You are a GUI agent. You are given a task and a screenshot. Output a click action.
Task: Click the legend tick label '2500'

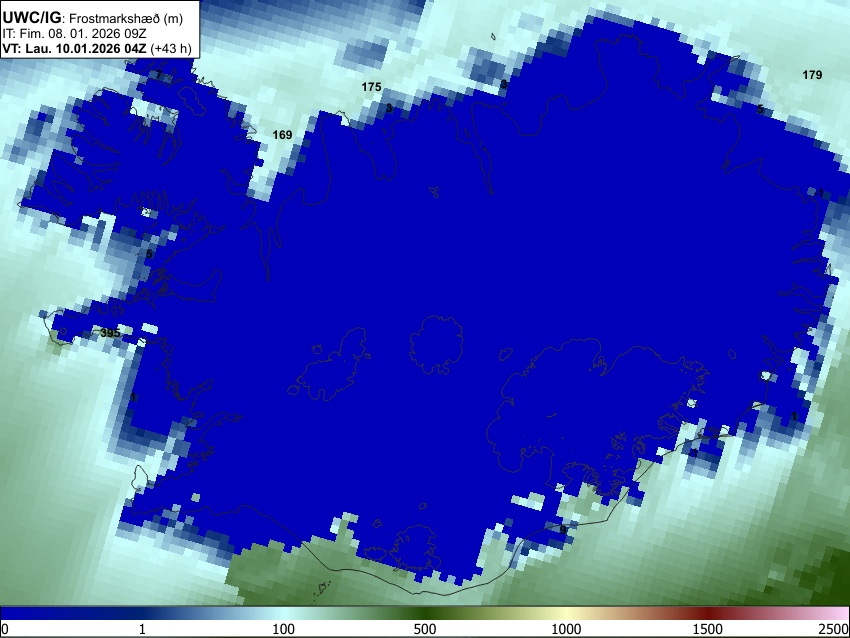click(x=834, y=629)
